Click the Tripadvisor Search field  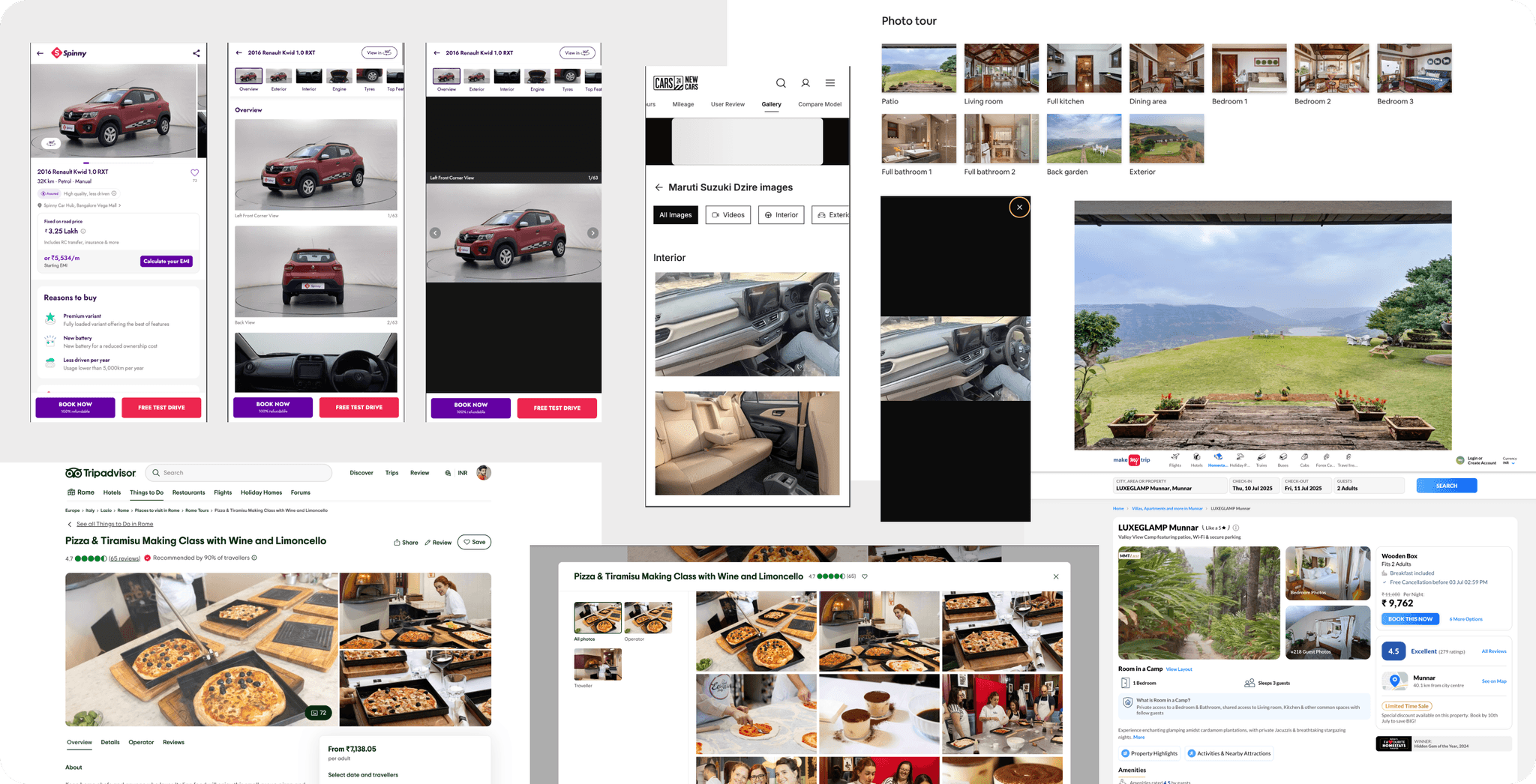pos(238,473)
